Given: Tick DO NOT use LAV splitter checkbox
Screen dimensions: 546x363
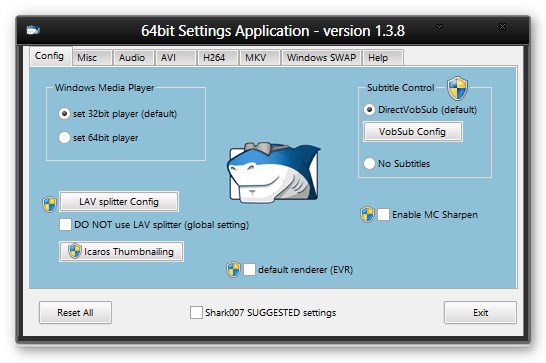Looking at the screenshot, I should point(65,224).
